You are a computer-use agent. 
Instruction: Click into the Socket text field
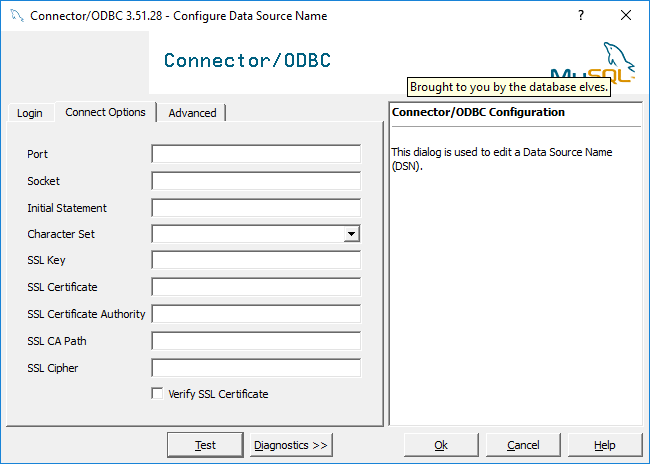256,181
